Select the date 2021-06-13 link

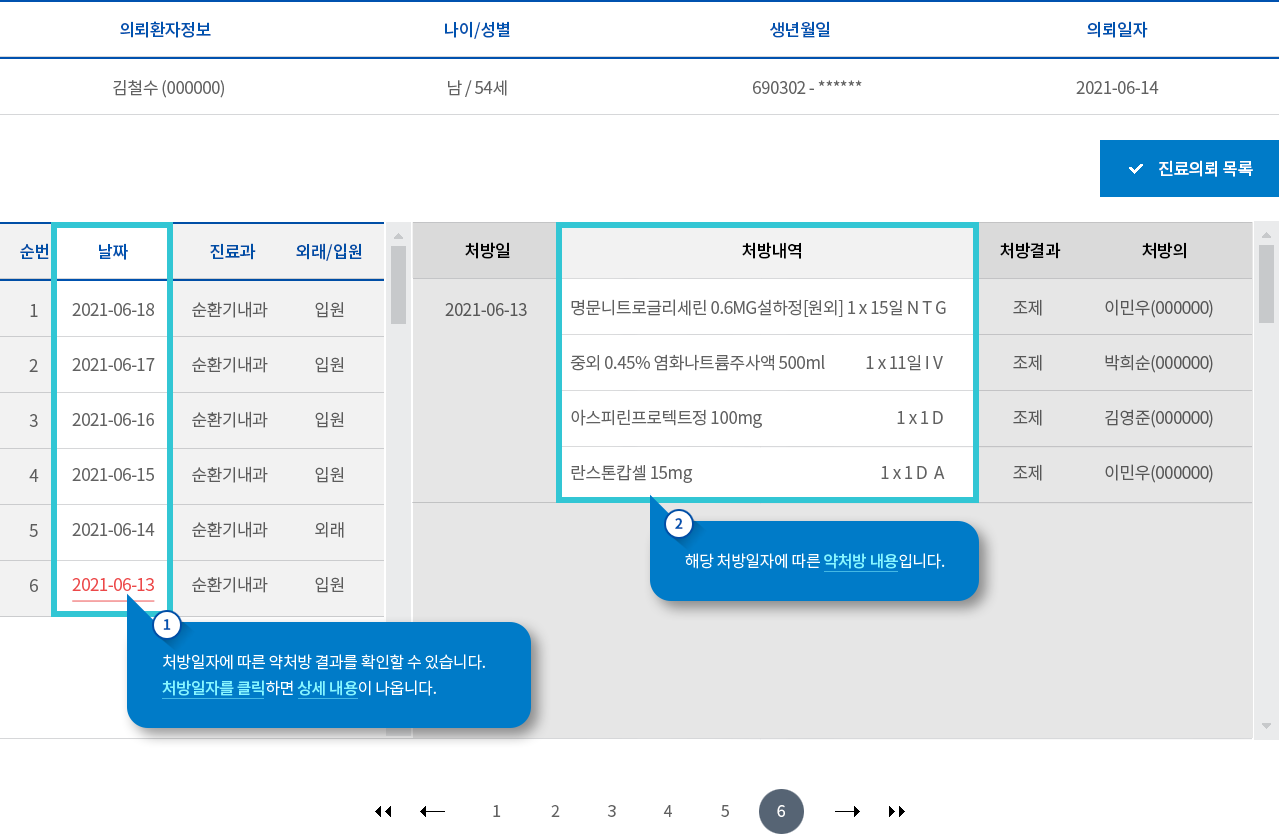pyautogui.click(x=113, y=585)
